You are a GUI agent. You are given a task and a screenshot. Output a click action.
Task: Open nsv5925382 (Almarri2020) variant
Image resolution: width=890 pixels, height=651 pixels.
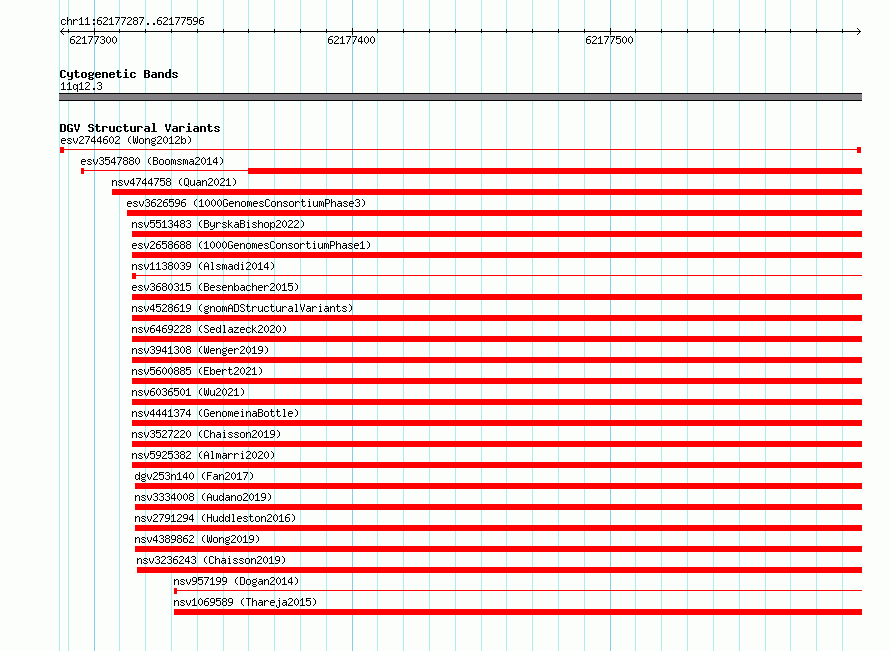203,455
